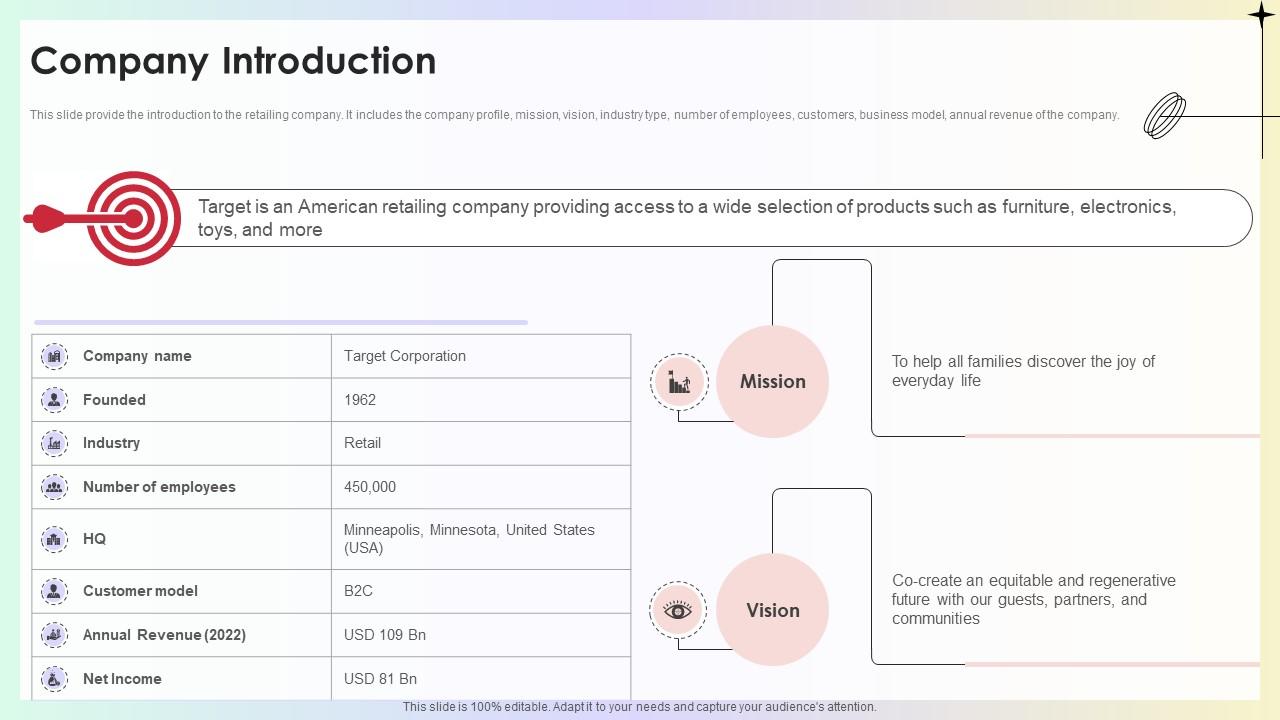Viewport: 1280px width, 720px height.
Task: Click the Target company description banner text
Action: tap(687, 218)
